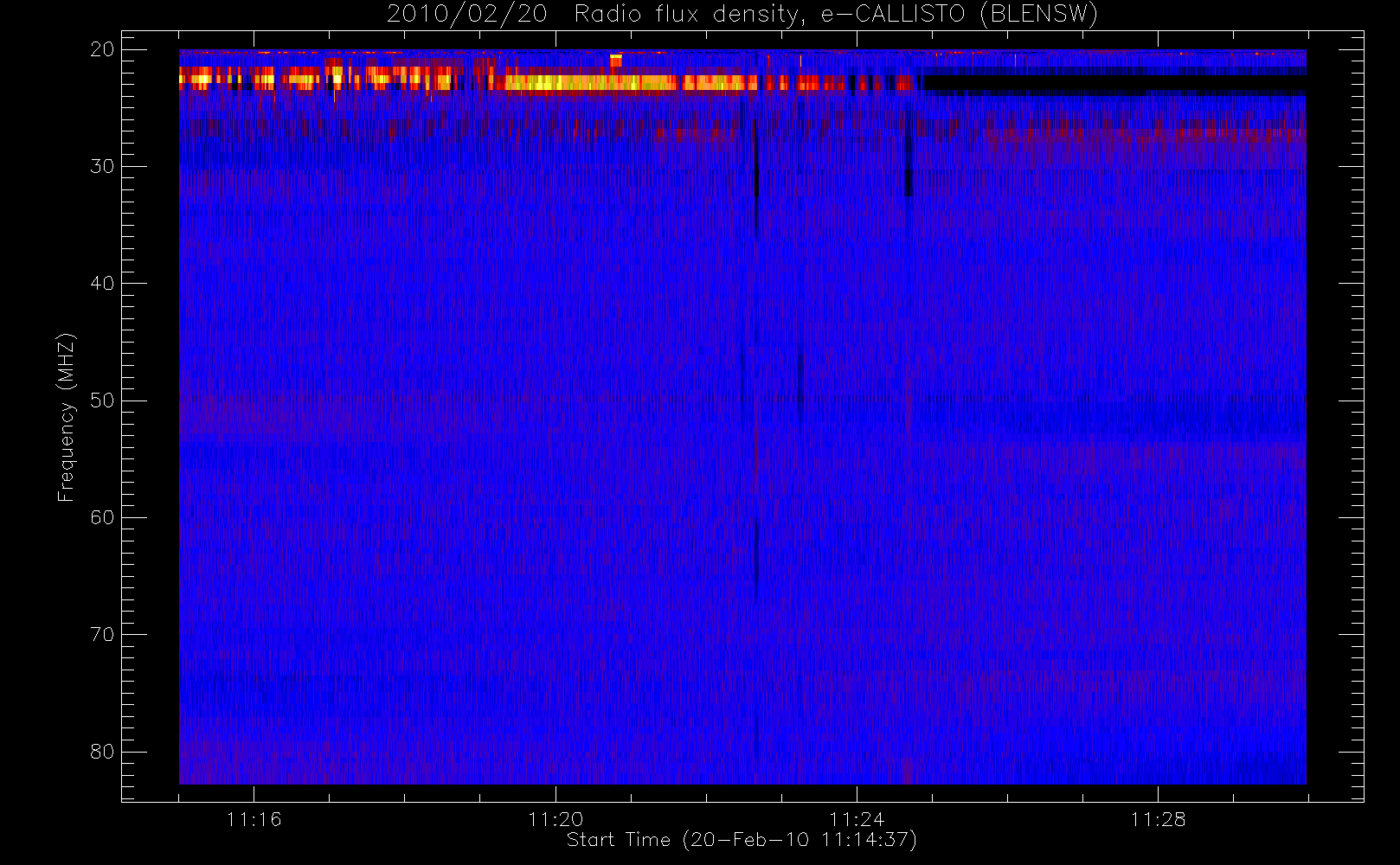Click the '50' frequency axis label
The image size is (1400, 865).
[x=102, y=400]
